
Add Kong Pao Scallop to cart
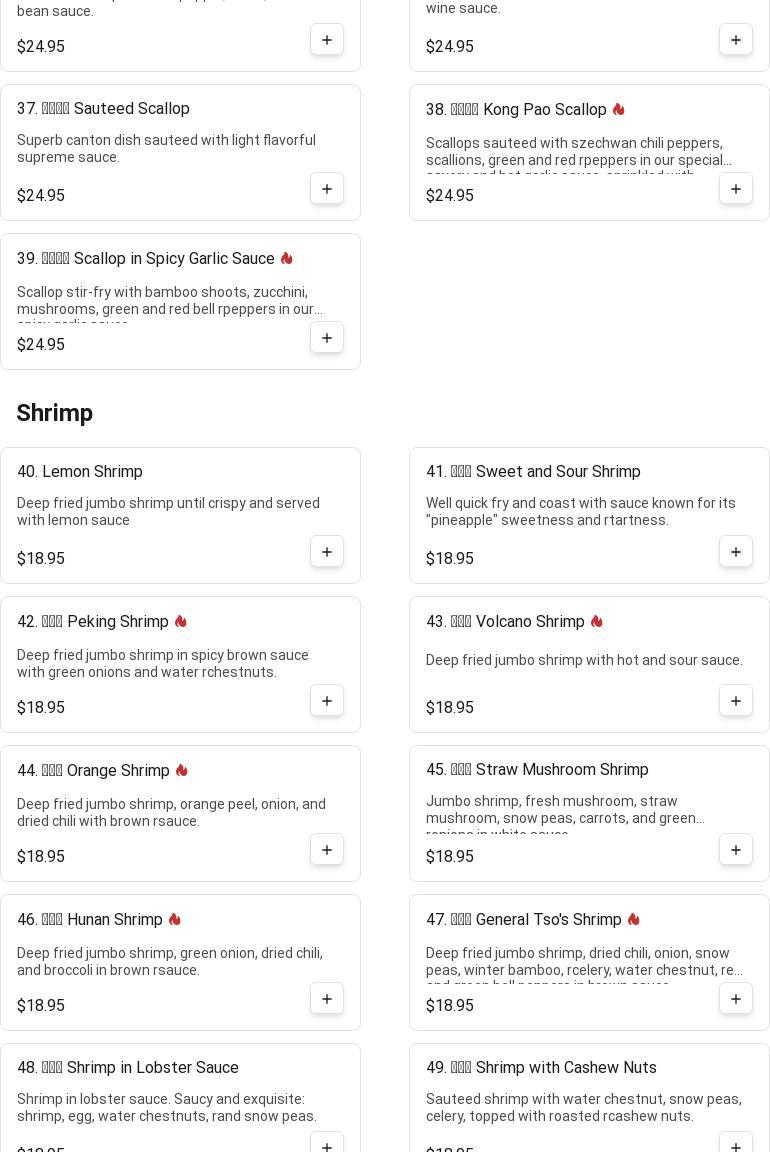point(736,189)
